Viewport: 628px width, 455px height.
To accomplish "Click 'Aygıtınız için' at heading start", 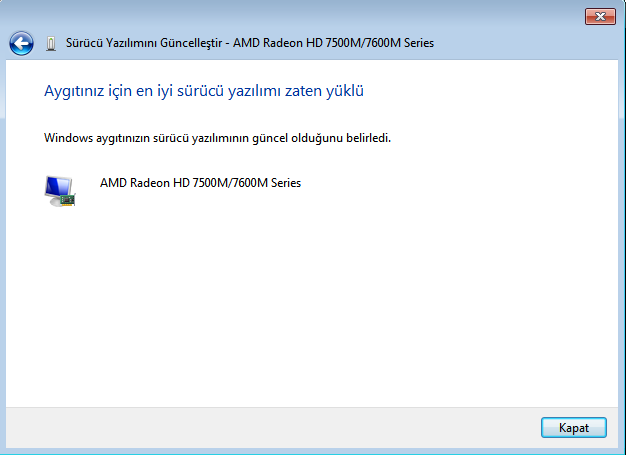I will [x=84, y=91].
